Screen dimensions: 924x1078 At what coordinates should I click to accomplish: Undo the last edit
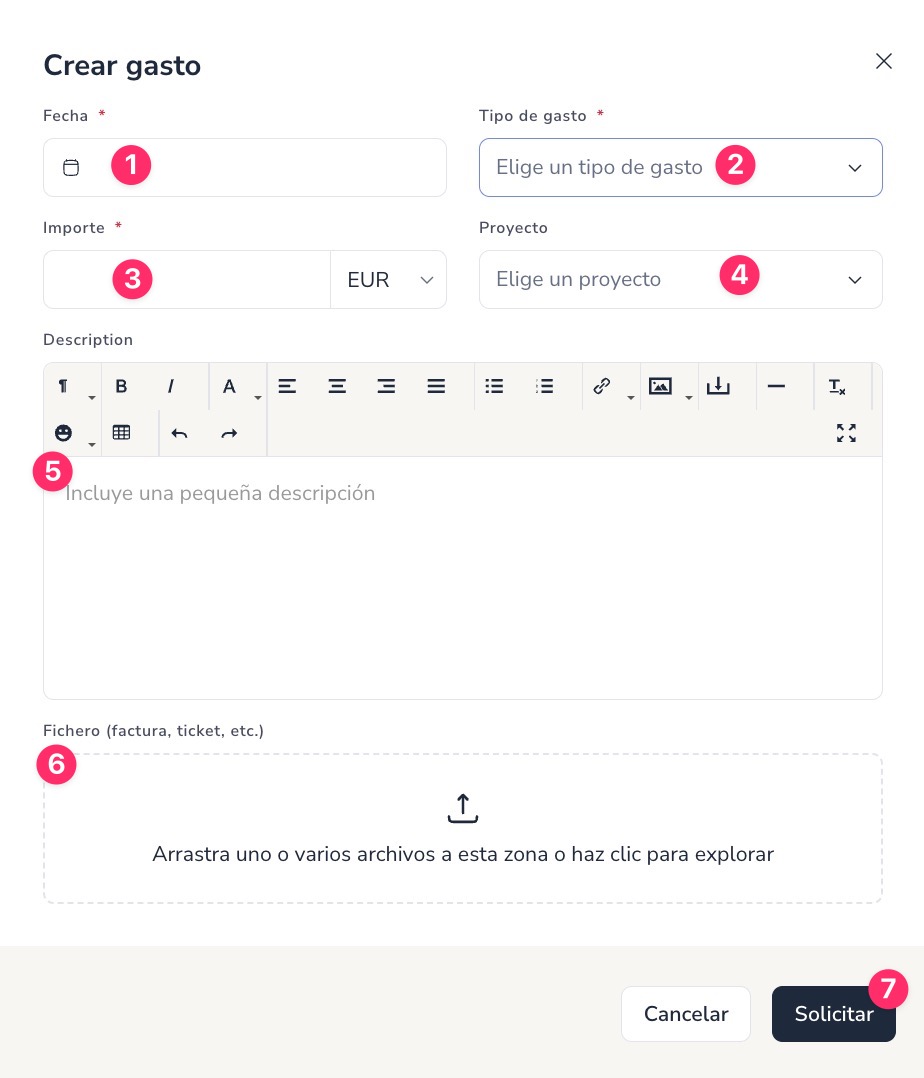click(x=179, y=433)
